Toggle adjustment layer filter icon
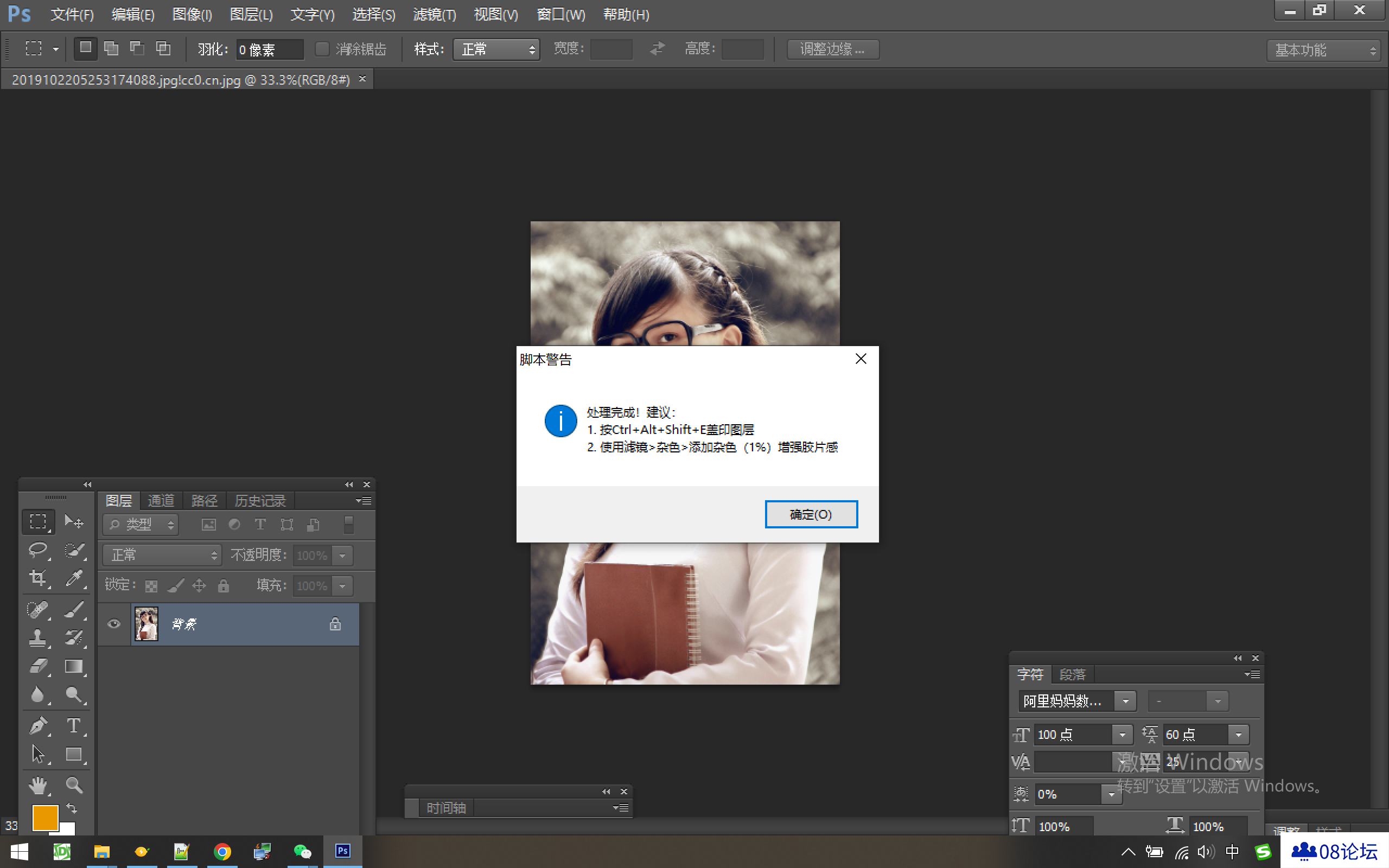Image resolution: width=1389 pixels, height=868 pixels. (x=234, y=524)
